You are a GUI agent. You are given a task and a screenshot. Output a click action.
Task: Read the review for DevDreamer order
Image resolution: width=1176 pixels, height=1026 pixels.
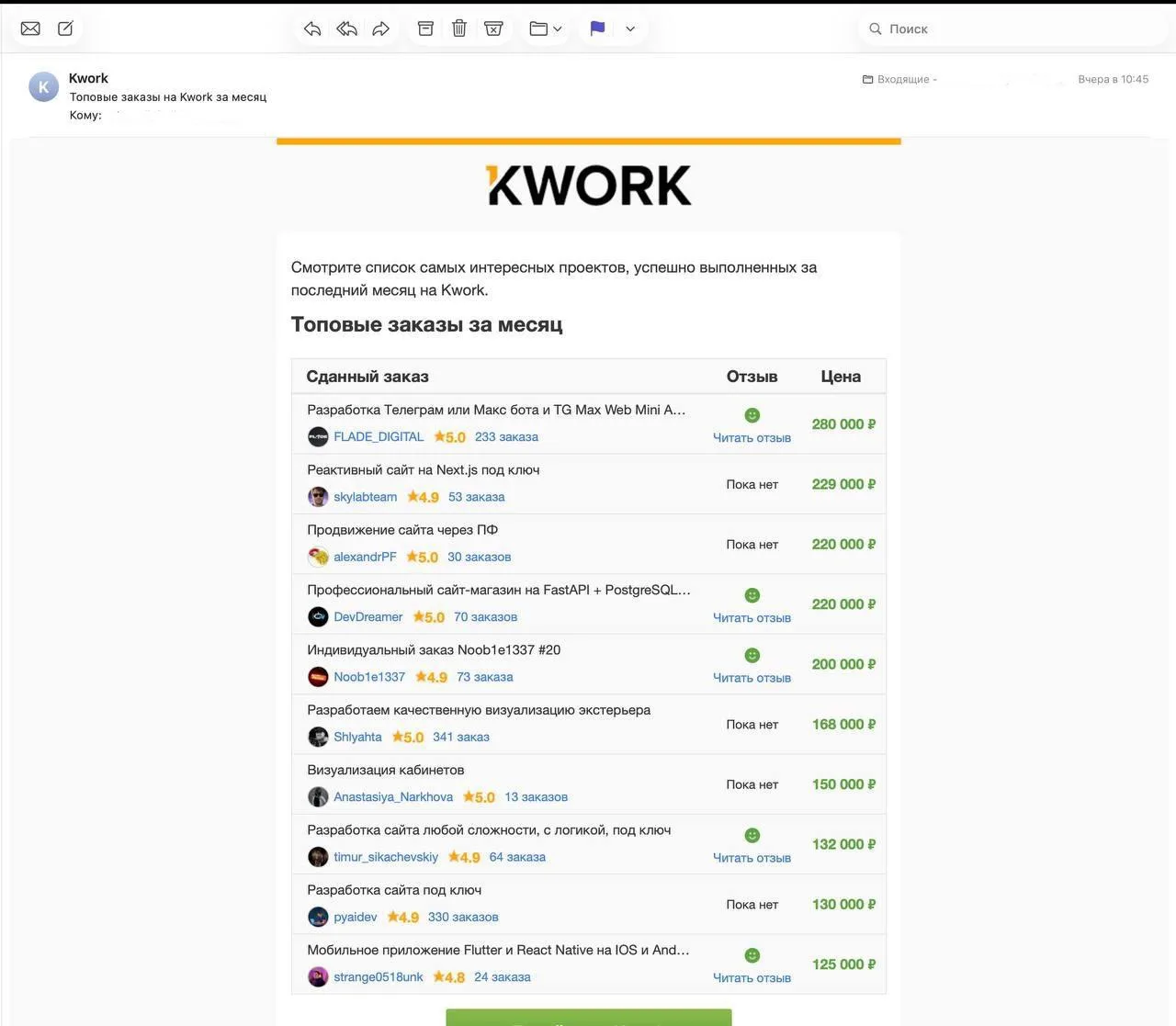pos(752,618)
